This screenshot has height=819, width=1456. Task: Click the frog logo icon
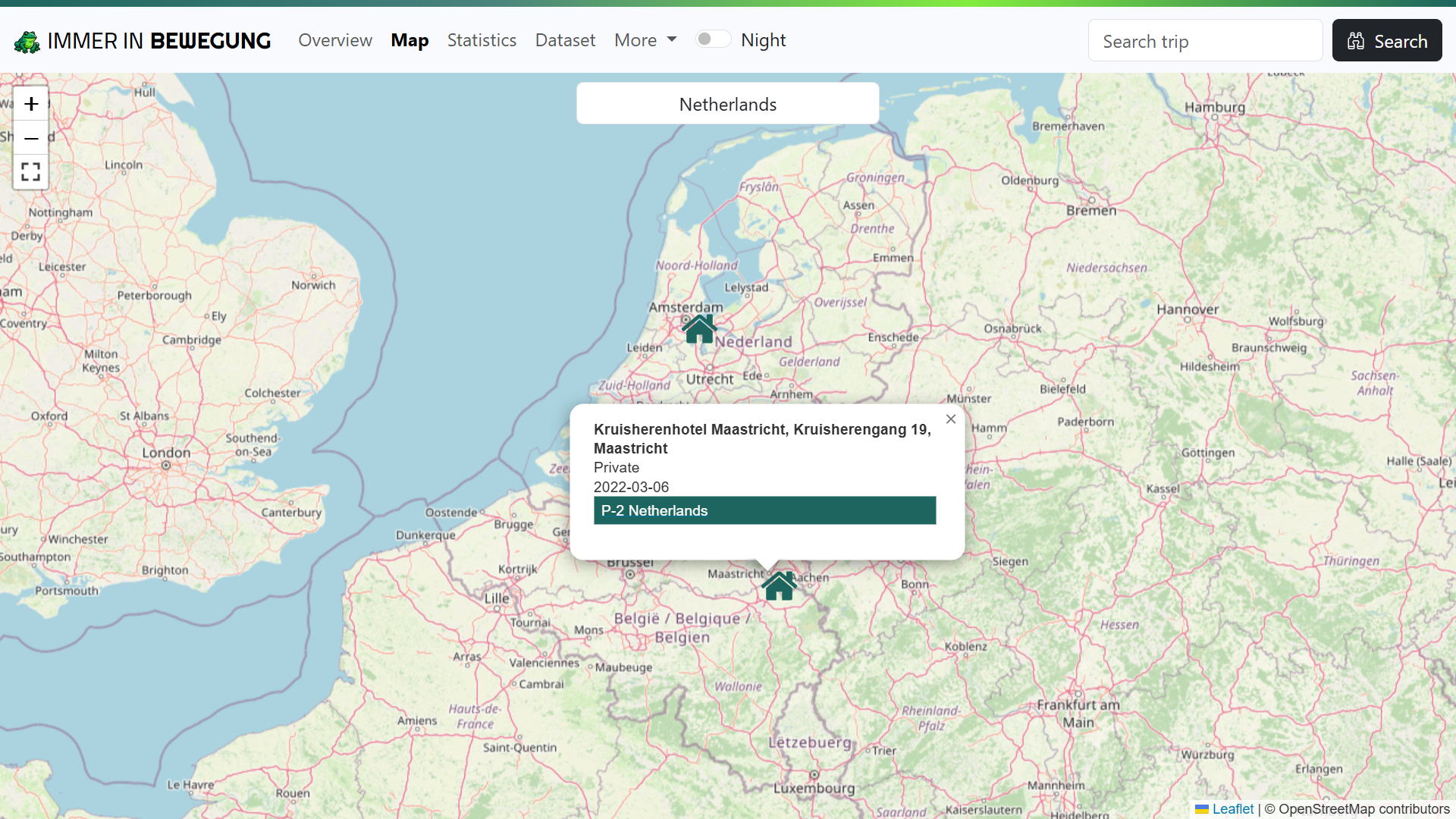tap(27, 42)
